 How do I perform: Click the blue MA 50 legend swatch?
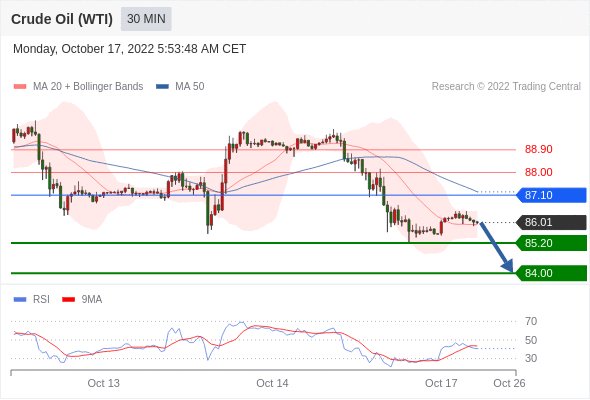162,87
